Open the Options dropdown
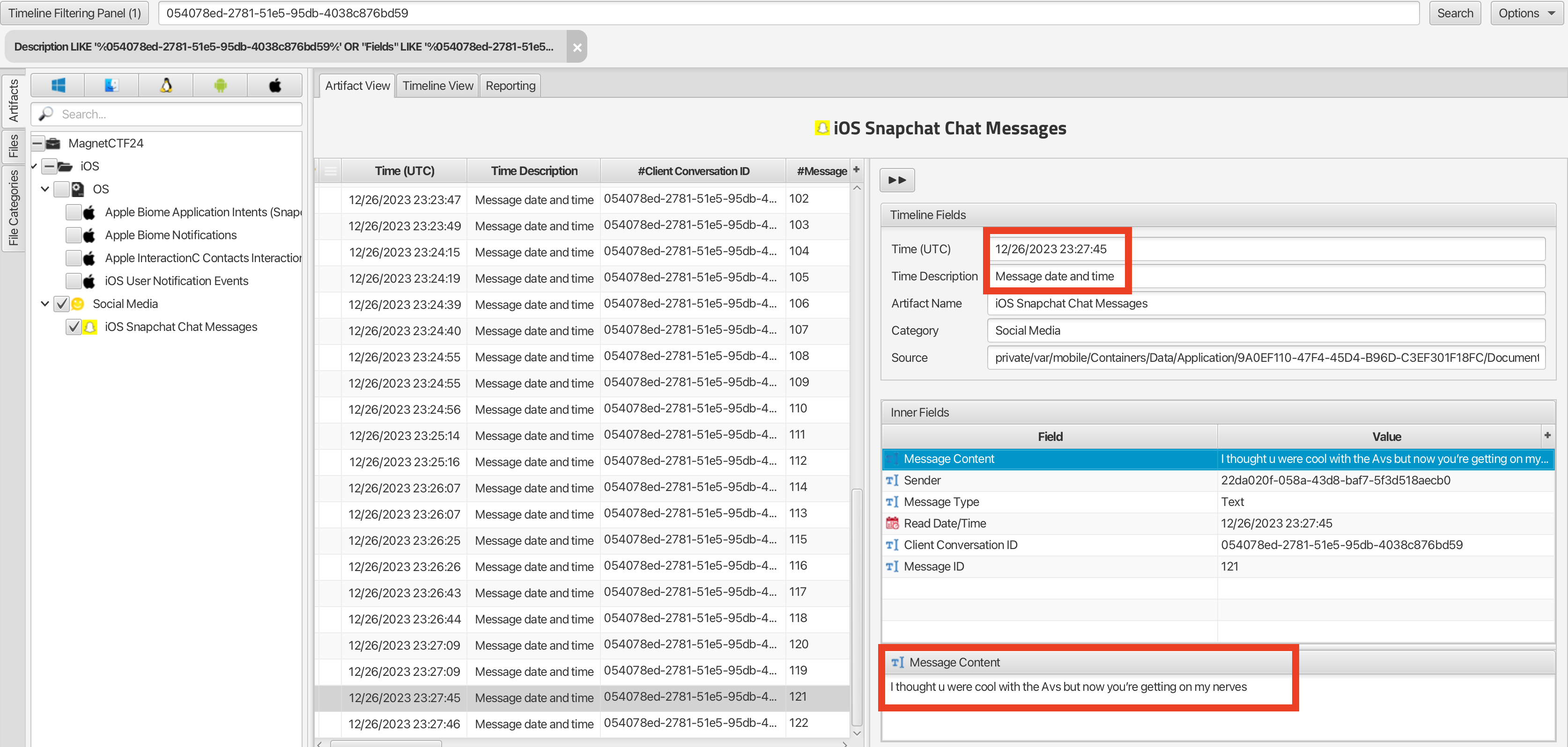The image size is (1568, 747). point(1526,14)
